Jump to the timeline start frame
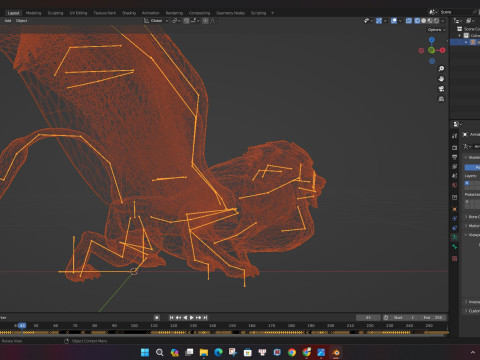Viewport: 480px width, 360px height. tap(171, 317)
